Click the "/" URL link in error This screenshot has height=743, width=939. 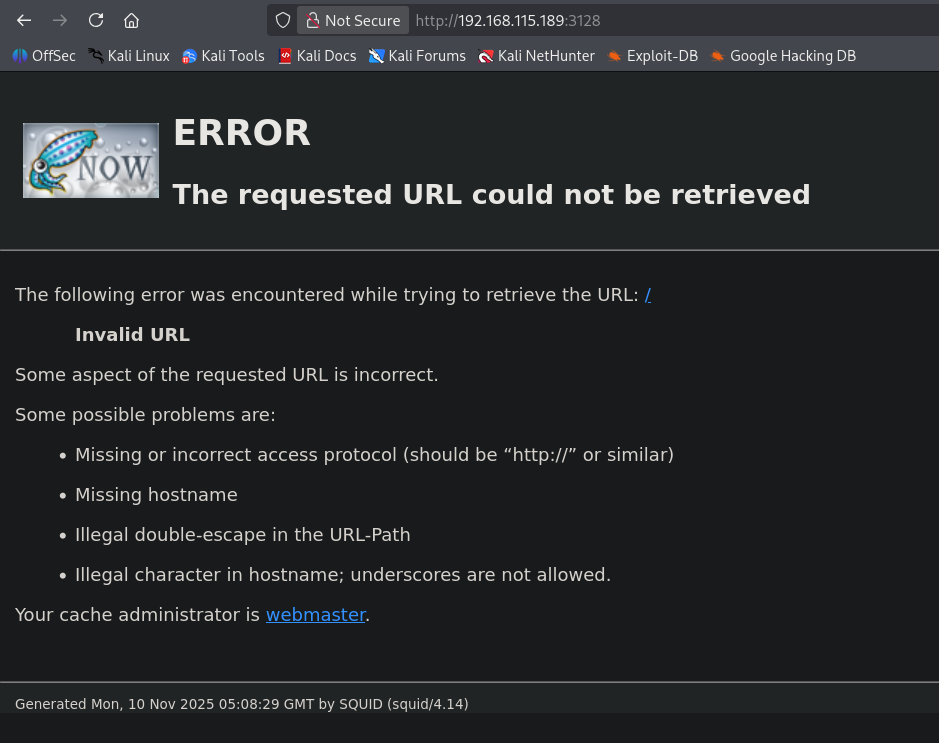pyautogui.click(x=648, y=294)
